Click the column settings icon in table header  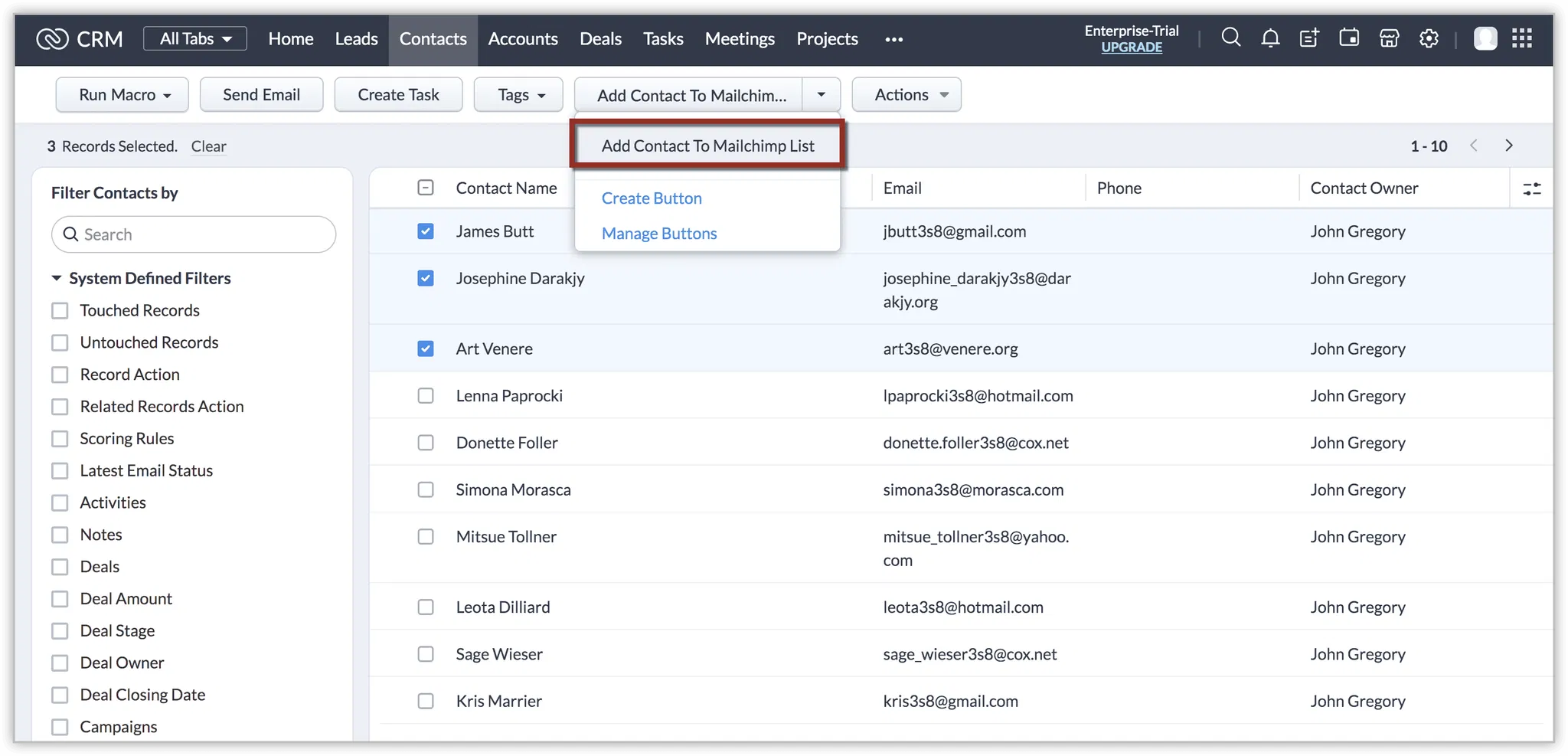pos(1531,188)
